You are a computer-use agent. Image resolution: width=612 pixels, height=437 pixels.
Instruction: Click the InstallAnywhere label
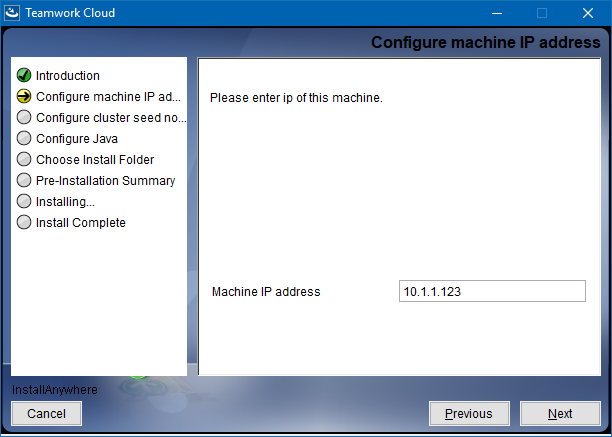(x=55, y=390)
